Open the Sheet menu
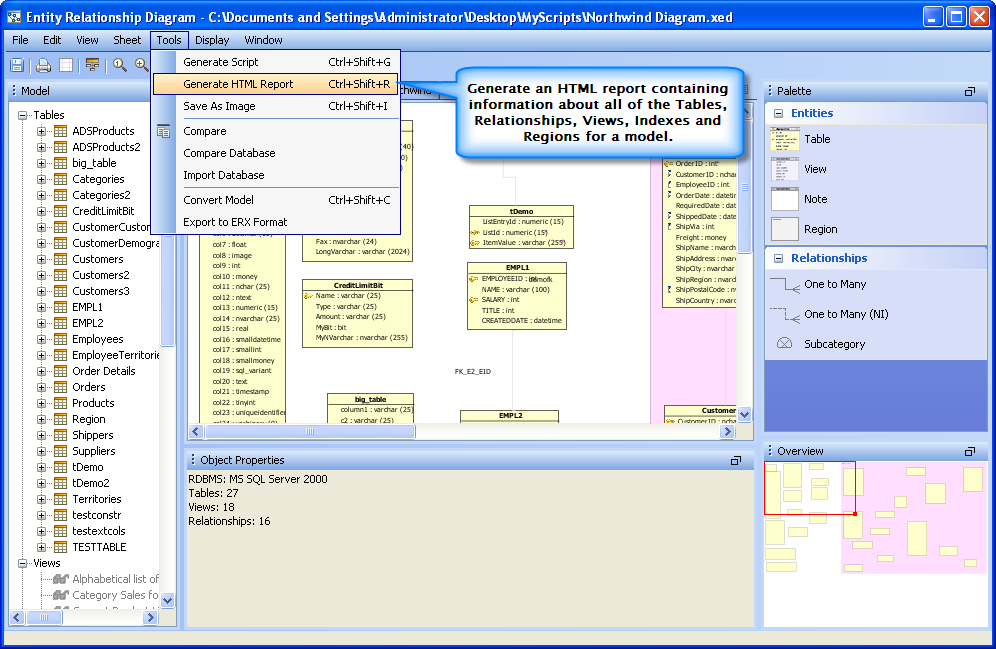 (x=127, y=40)
